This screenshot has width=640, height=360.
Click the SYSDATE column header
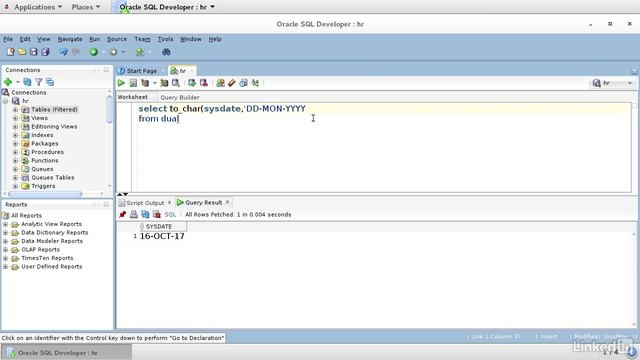pyautogui.click(x=163, y=227)
